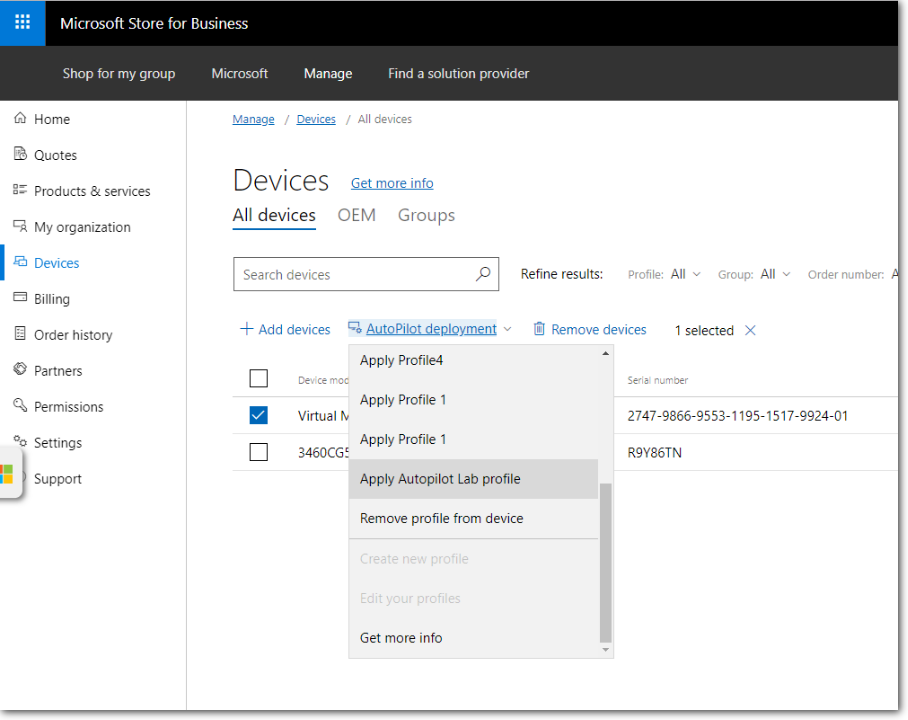Click the Billing icon in sidebar
The height and width of the screenshot is (720, 908).
point(20,299)
